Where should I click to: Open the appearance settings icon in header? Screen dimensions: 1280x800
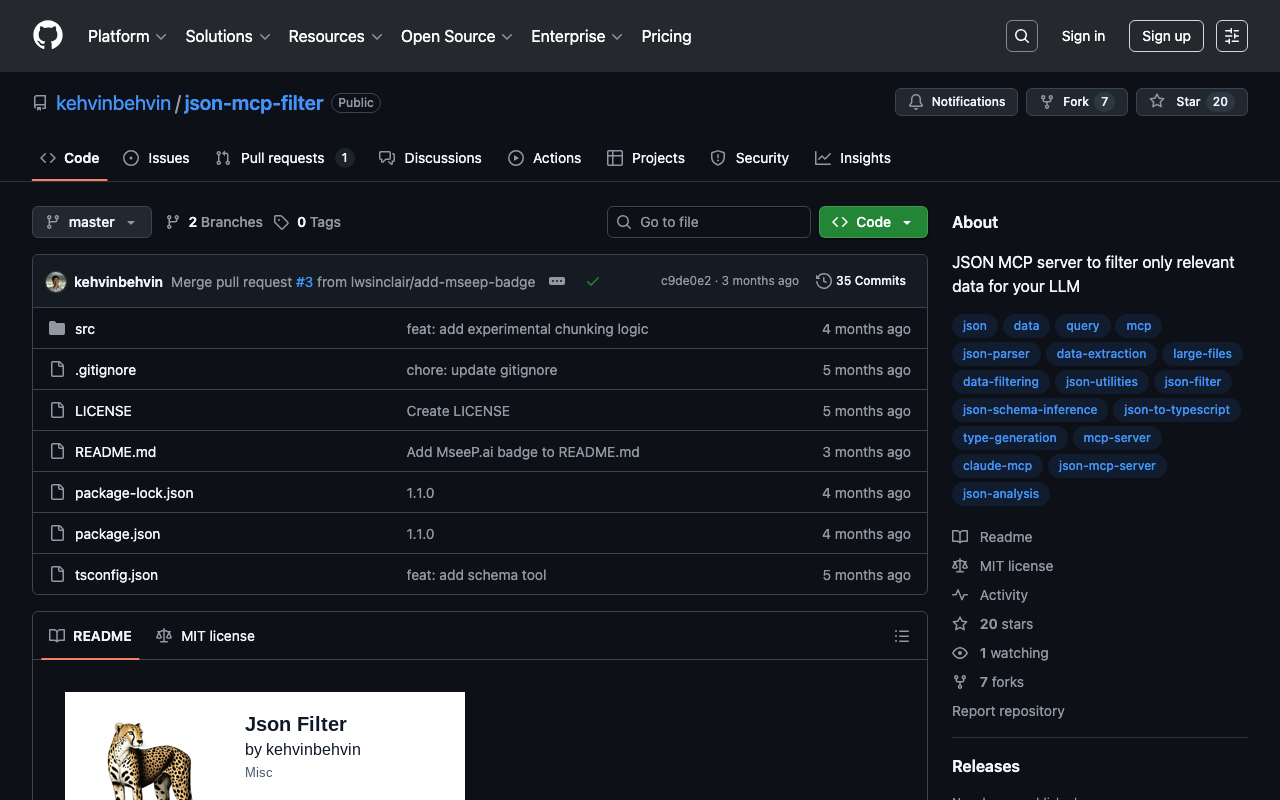click(1231, 36)
